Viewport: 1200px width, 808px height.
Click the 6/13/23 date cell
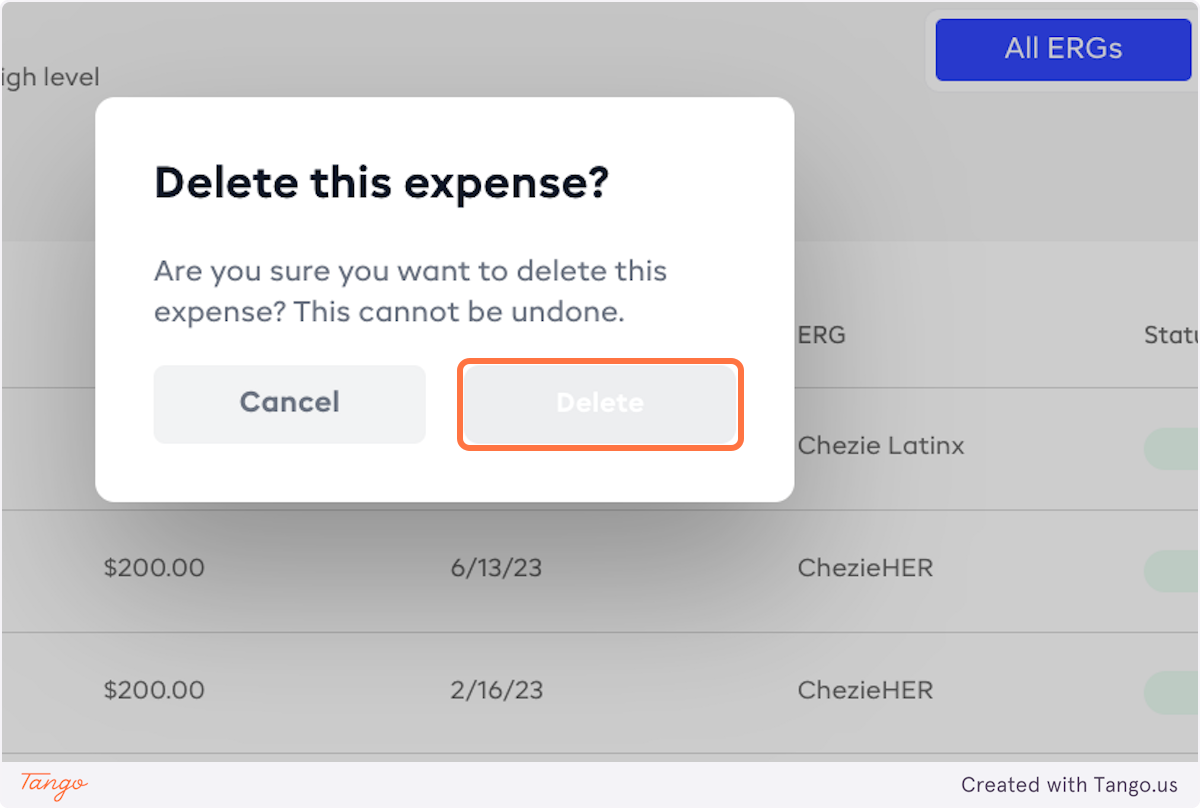click(x=496, y=568)
